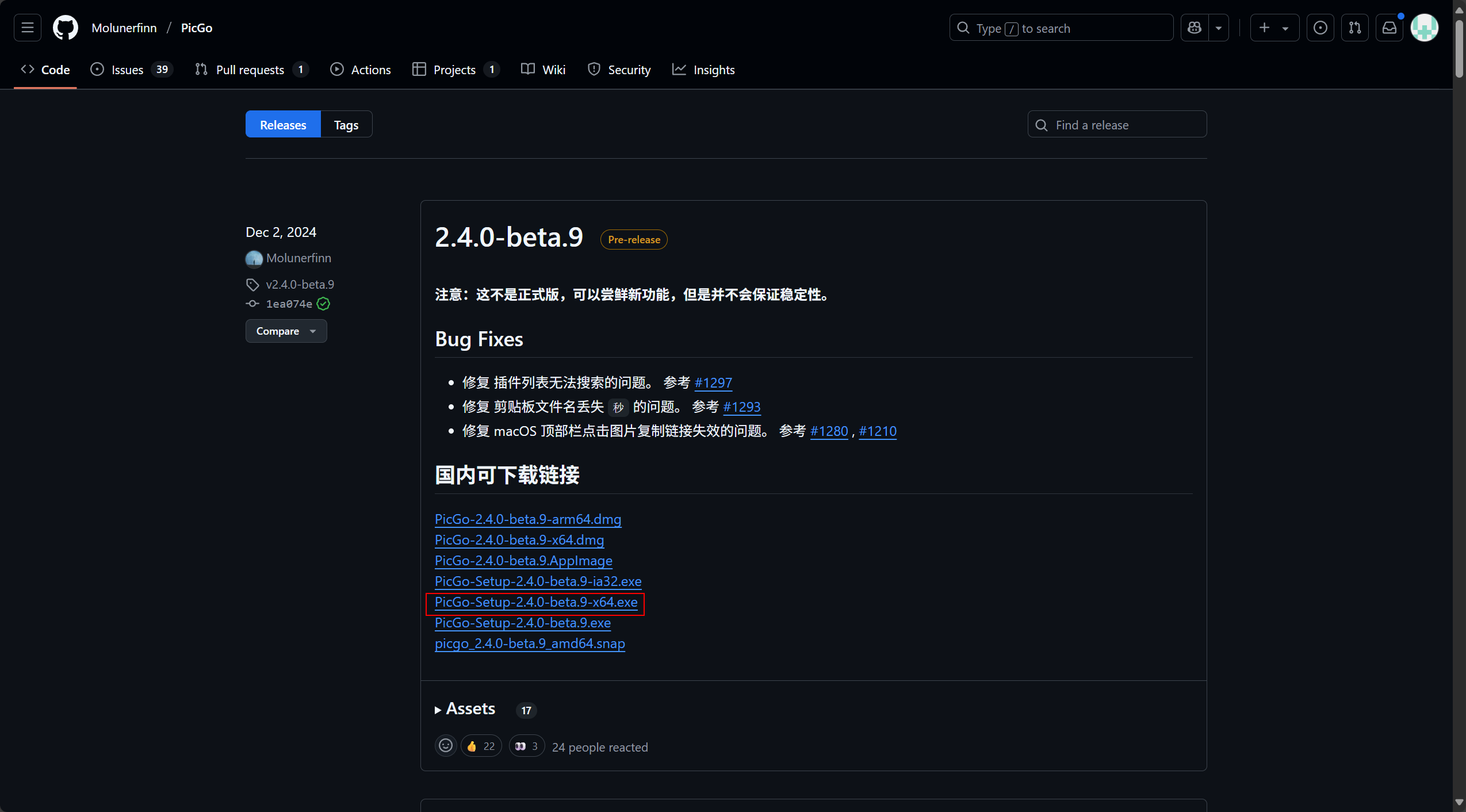Click the v2.4.0-beta.9 tag icon
Image resolution: width=1466 pixels, height=812 pixels.
point(253,284)
